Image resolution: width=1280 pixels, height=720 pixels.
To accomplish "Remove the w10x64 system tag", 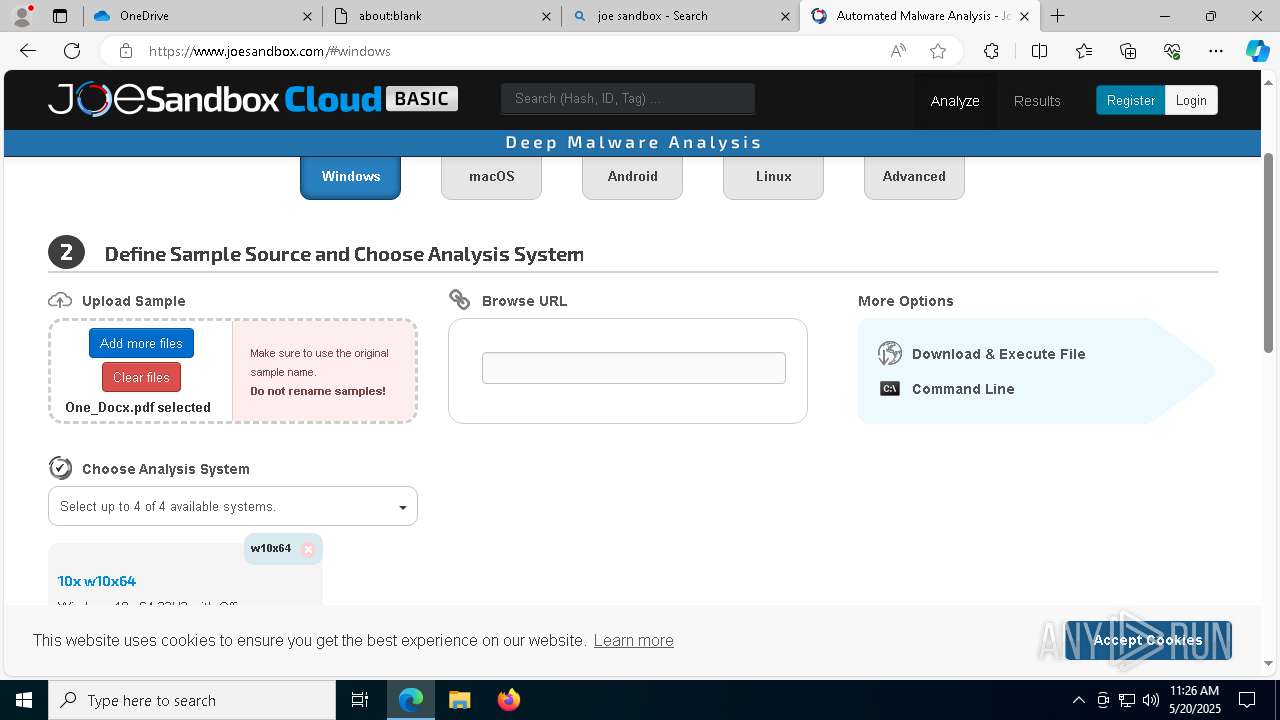I will [x=308, y=549].
